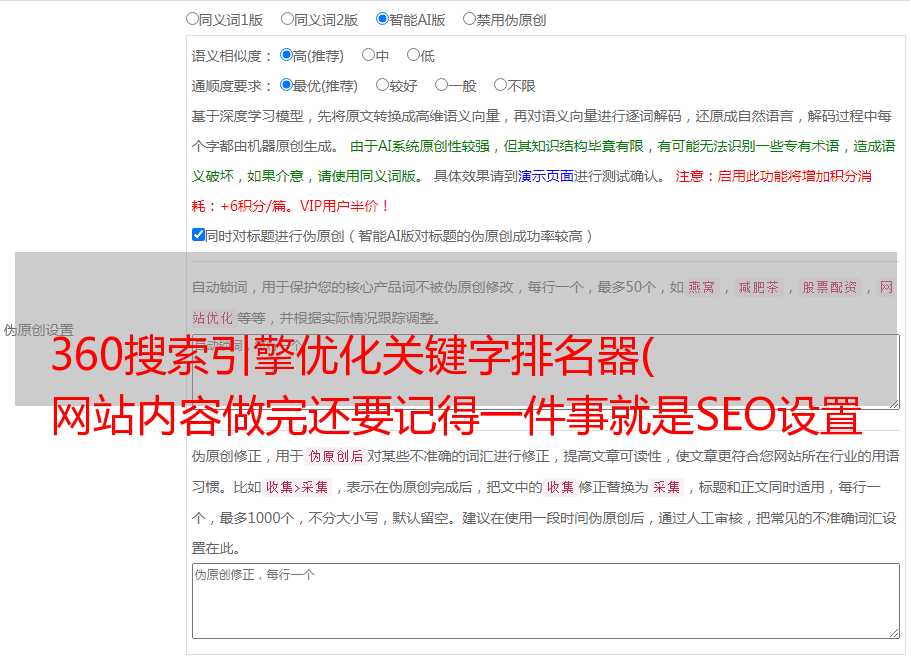
Task: Select the 同义词1版 radio option
Action: 192,19
